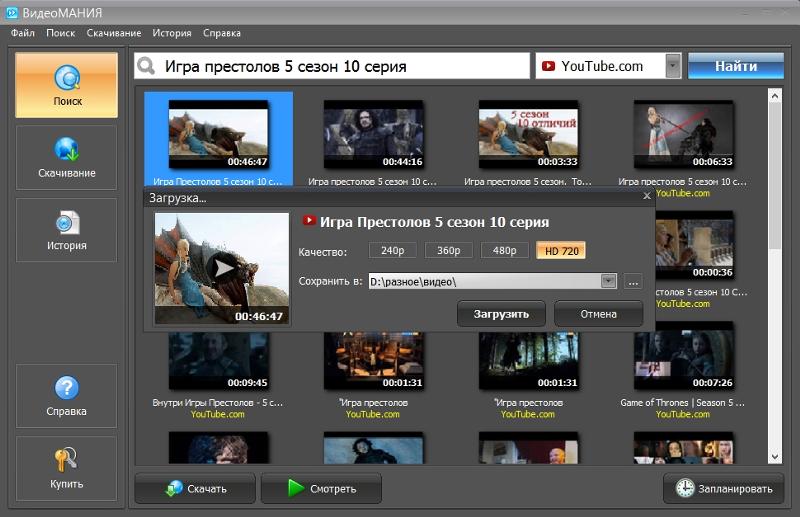Select the 00:44:16 video thumbnail
Image resolution: width=800 pixels, height=517 pixels.
(373, 134)
